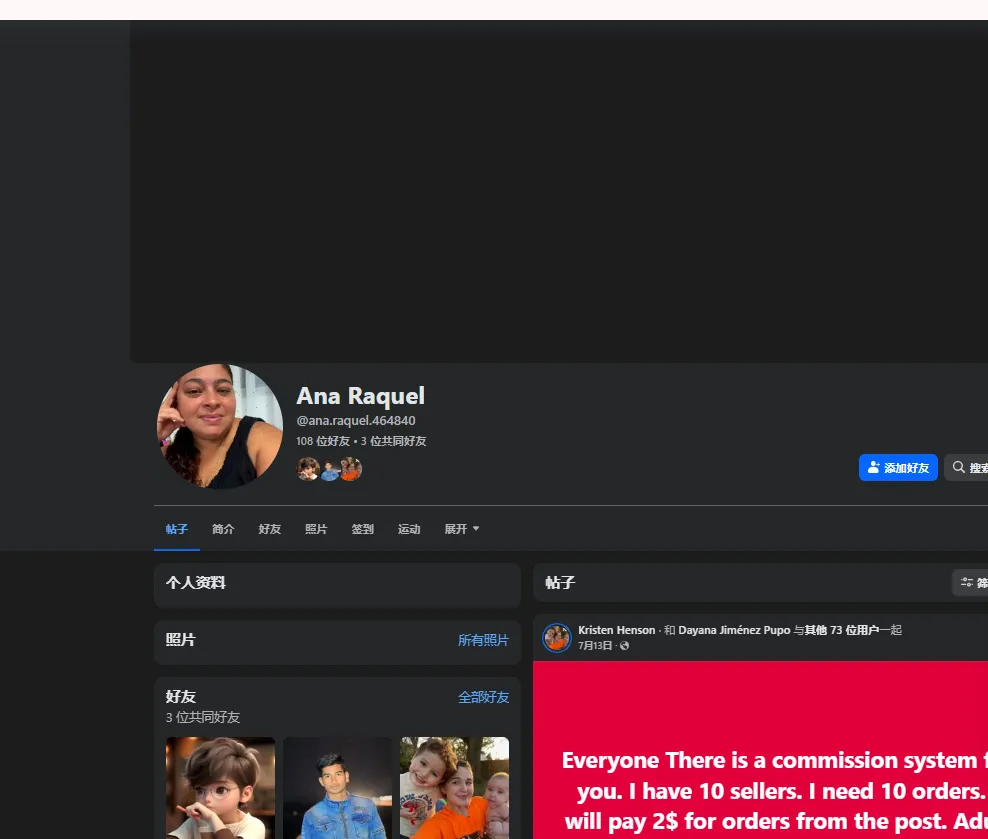Open Ana Raquel's profile picture
The height and width of the screenshot is (839, 988).
[219, 426]
